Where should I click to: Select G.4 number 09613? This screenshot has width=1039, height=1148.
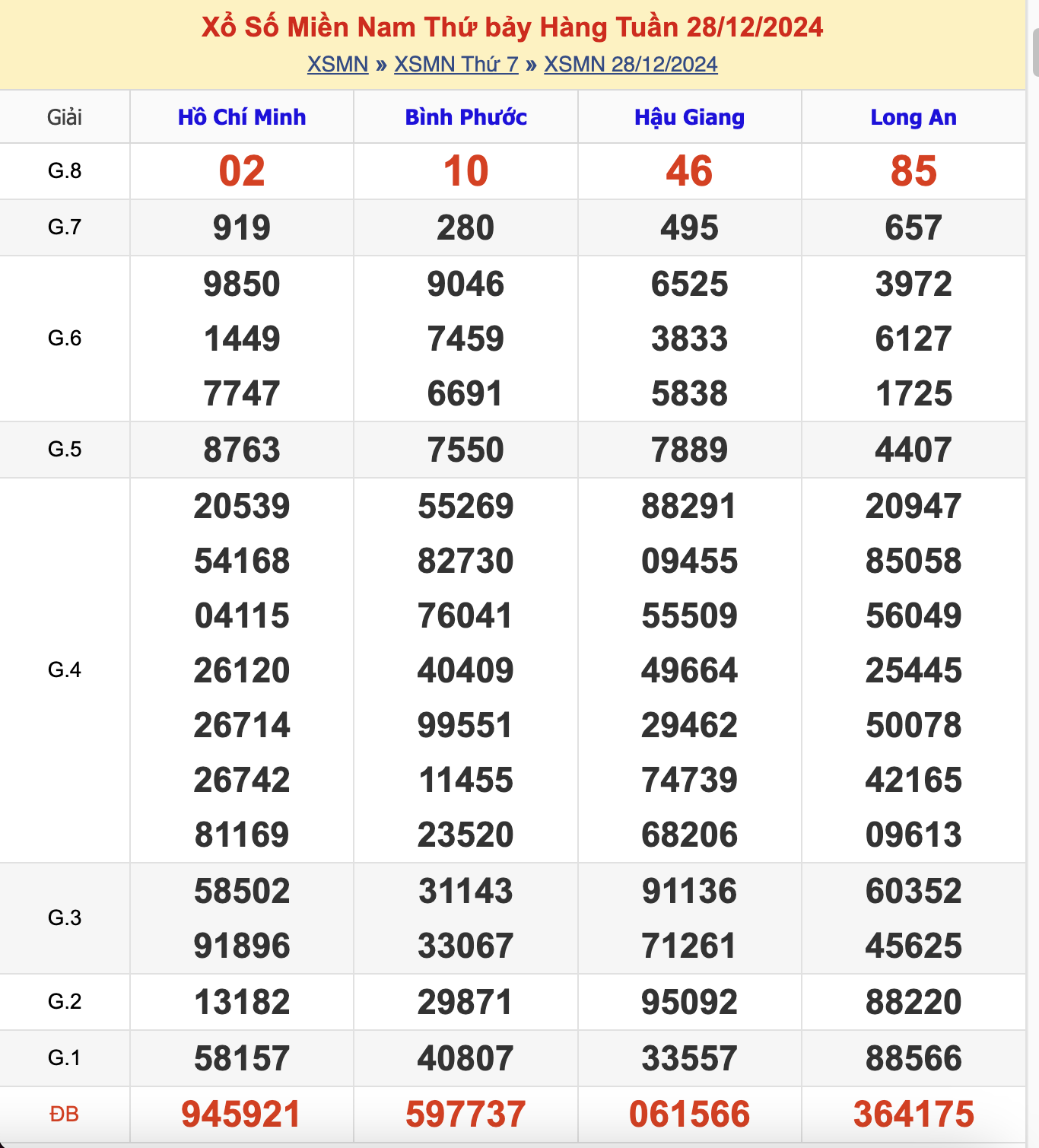pyautogui.click(x=913, y=835)
